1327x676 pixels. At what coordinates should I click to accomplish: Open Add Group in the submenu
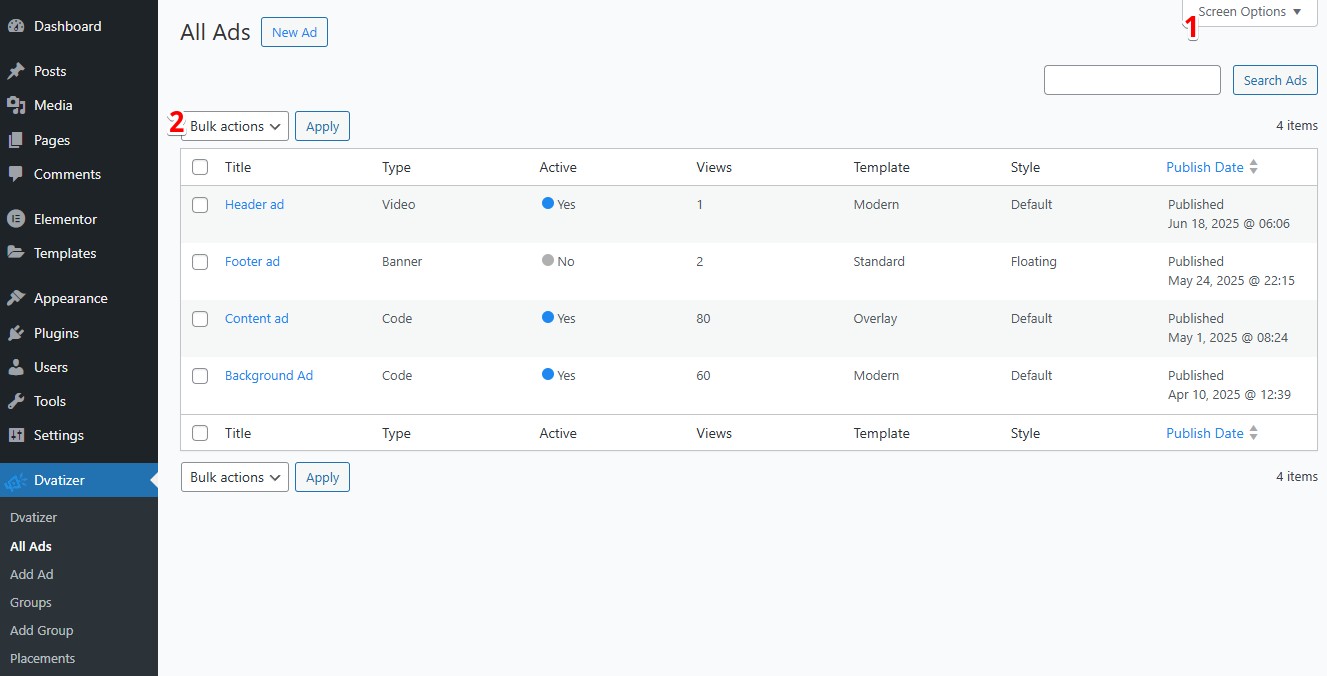click(x=42, y=630)
